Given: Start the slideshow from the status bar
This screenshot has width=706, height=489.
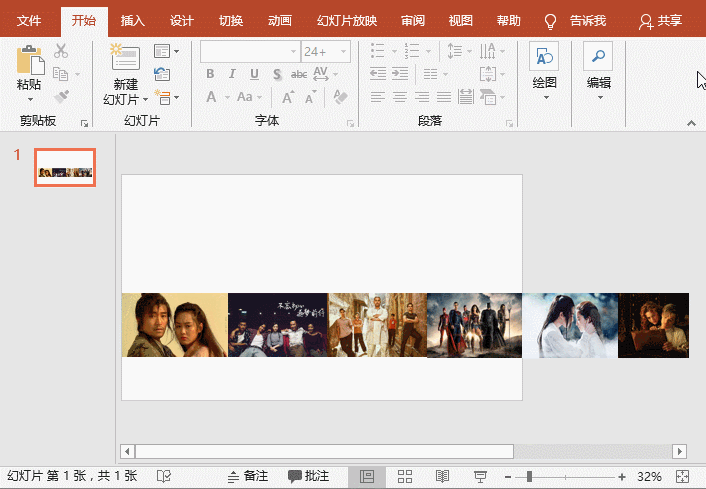Looking at the screenshot, I should [x=480, y=477].
